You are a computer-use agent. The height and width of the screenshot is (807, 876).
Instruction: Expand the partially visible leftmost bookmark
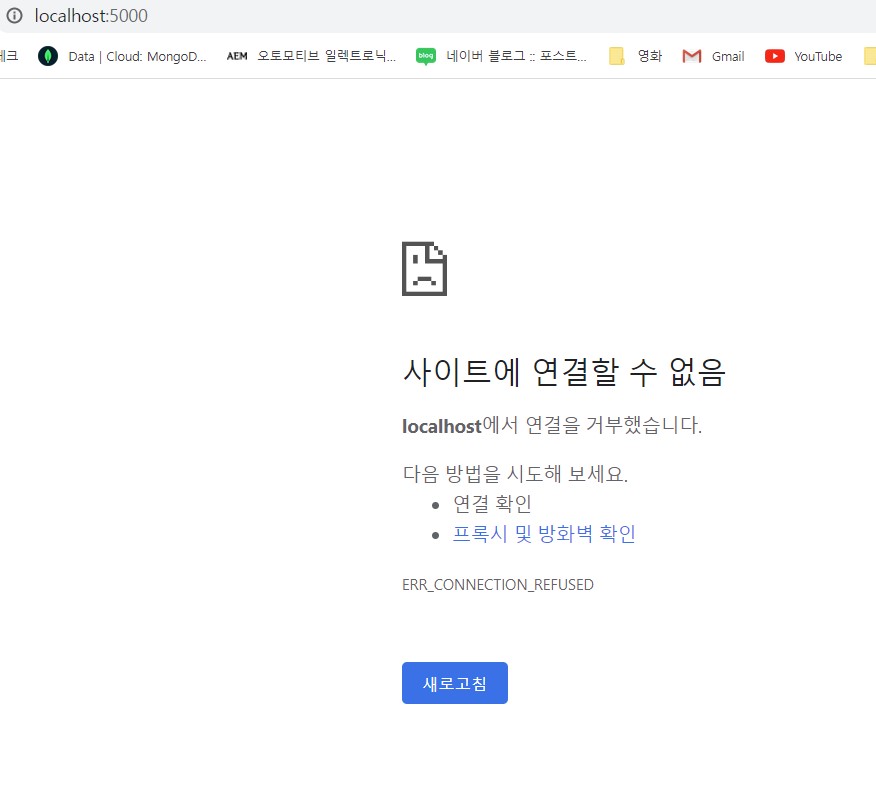click(x=6, y=56)
